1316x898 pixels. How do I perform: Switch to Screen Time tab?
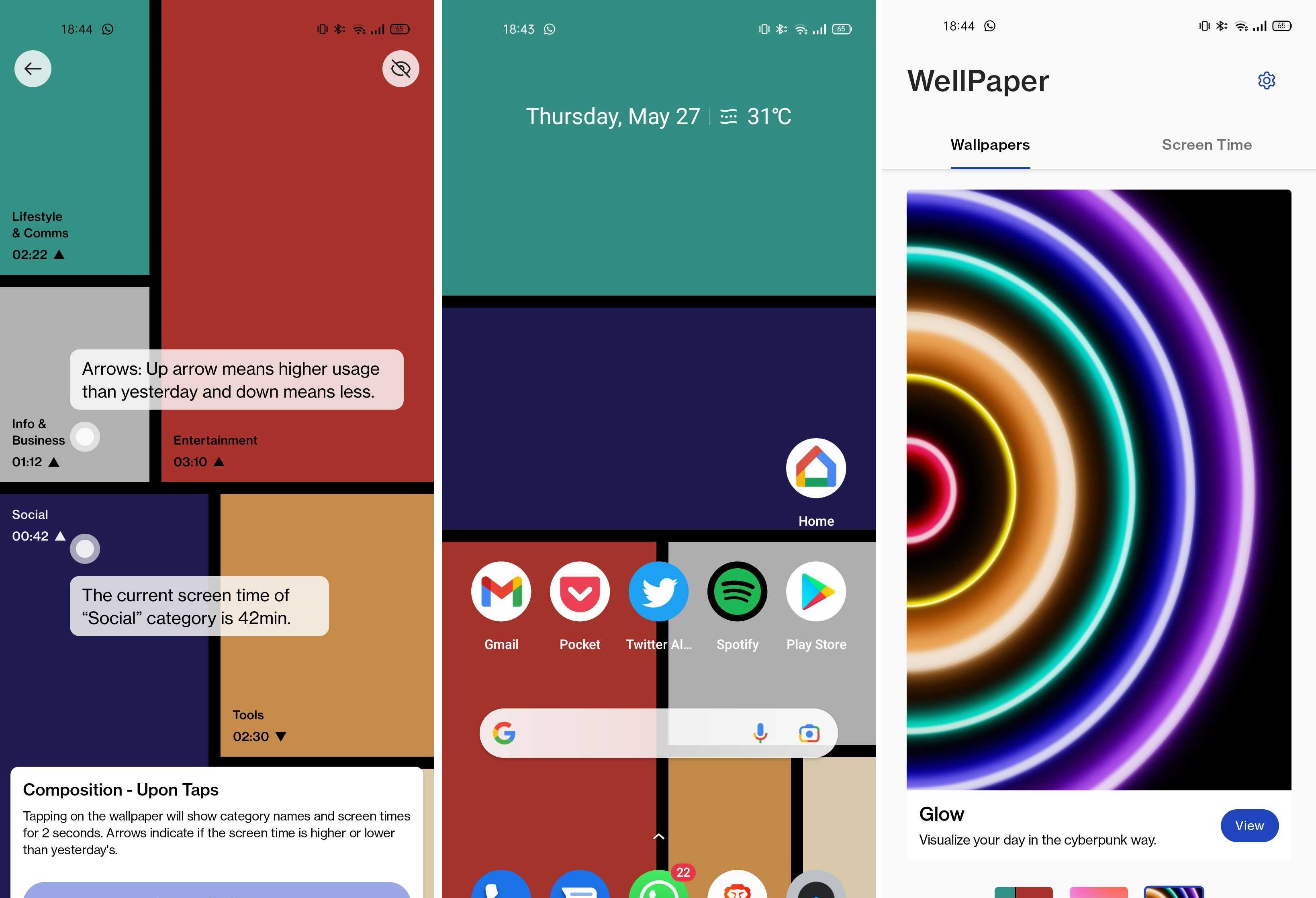pyautogui.click(x=1207, y=144)
